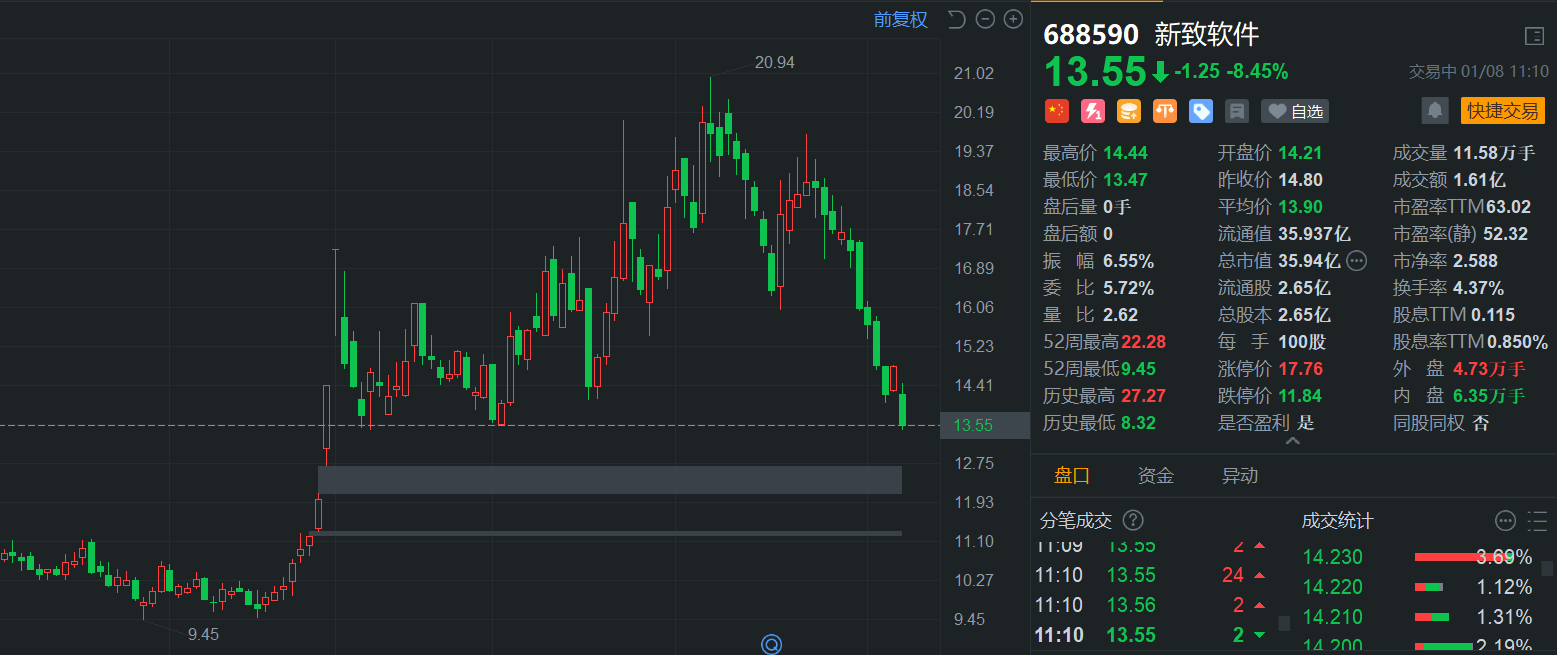
Task: Click the 成交统计 section heading
Action: point(1337,520)
